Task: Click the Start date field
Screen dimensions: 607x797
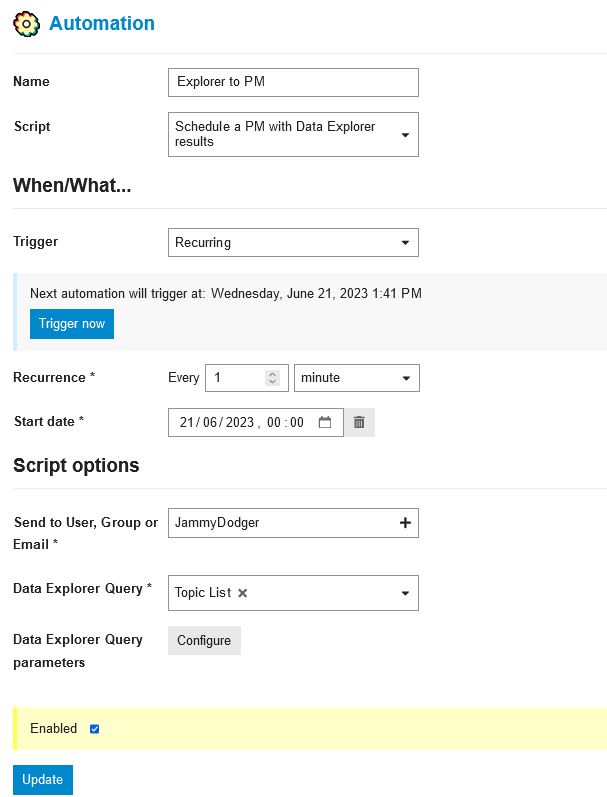Action: [256, 422]
